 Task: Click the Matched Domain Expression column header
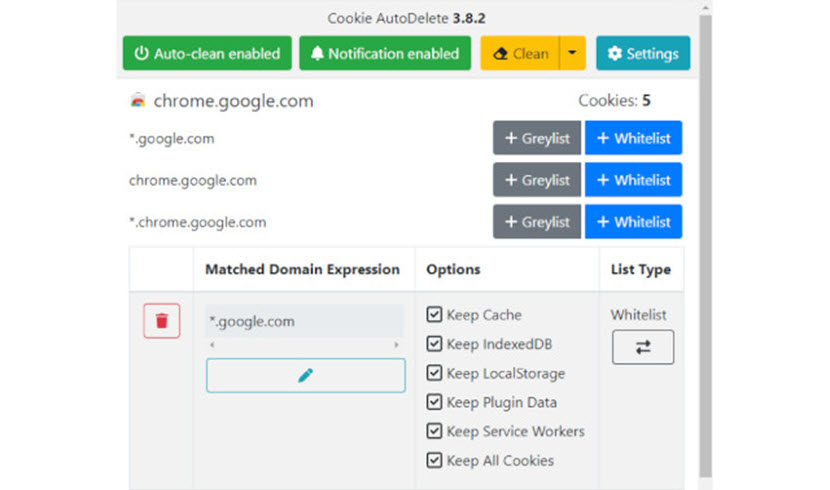click(302, 269)
